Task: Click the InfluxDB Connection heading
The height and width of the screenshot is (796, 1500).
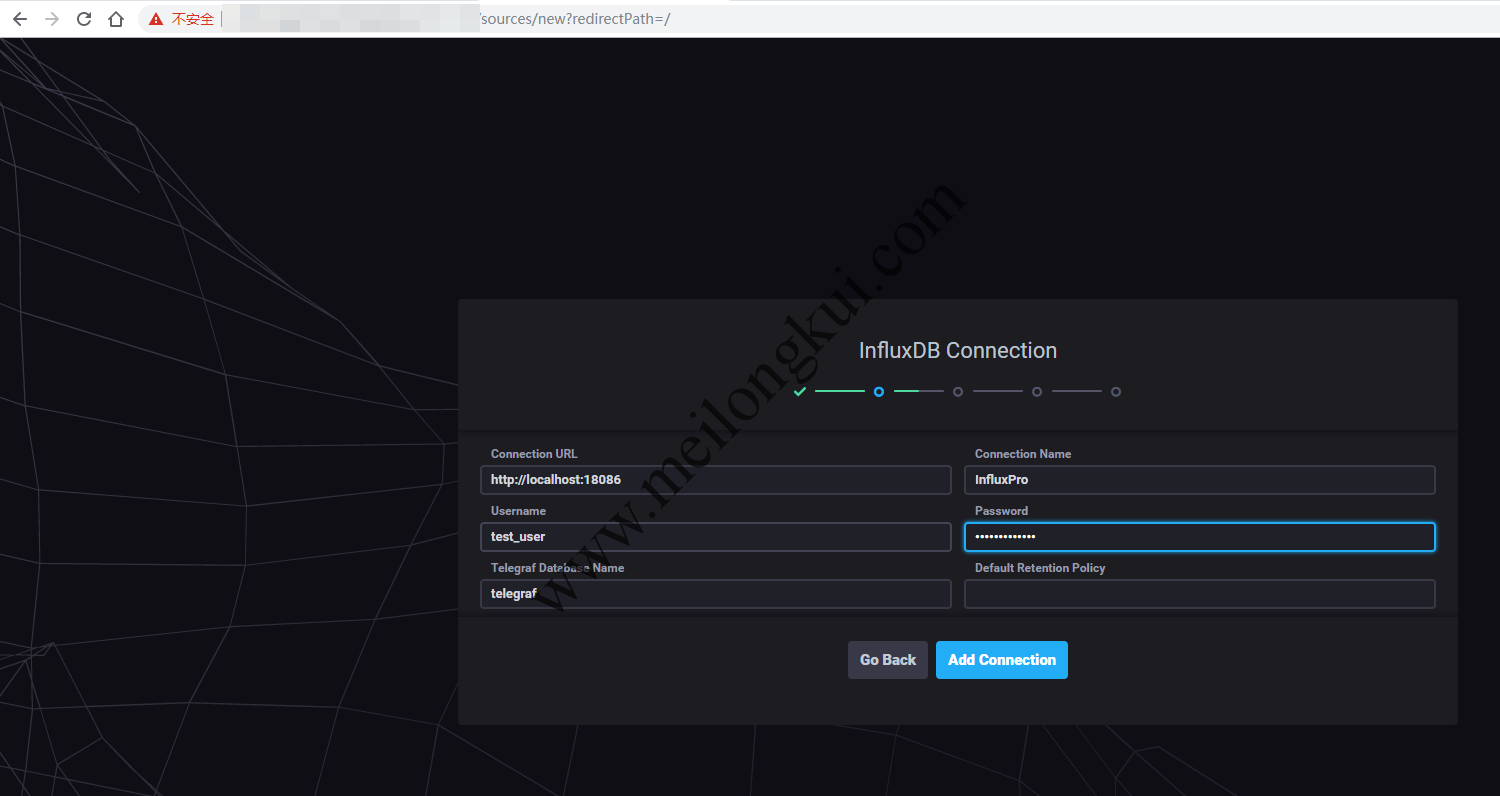Action: coord(958,351)
